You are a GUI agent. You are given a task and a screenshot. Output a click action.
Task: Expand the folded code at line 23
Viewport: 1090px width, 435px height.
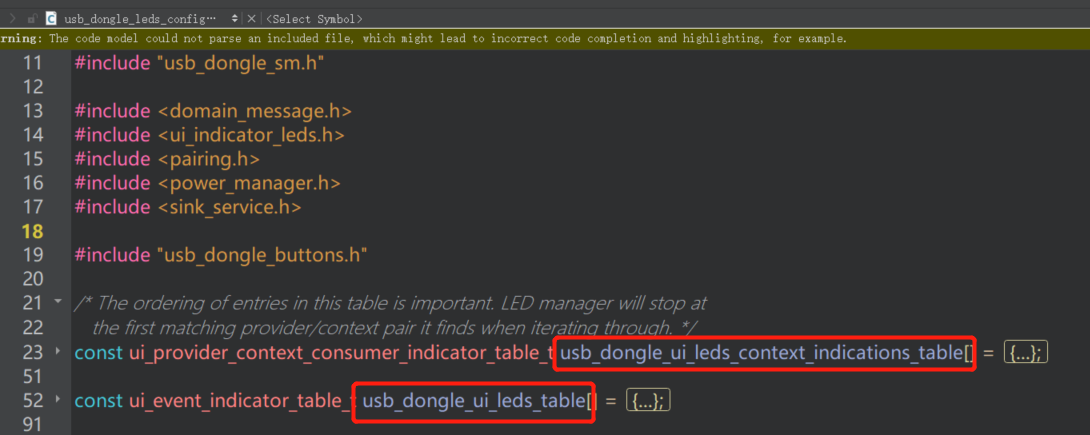point(58,352)
